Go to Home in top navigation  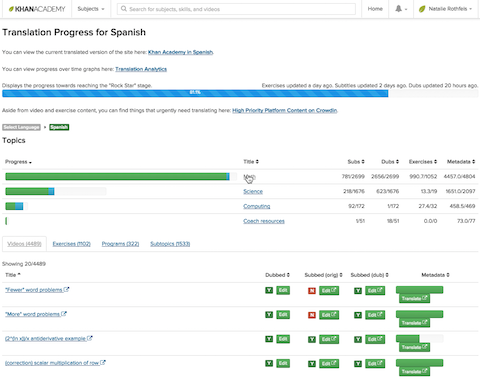click(375, 9)
